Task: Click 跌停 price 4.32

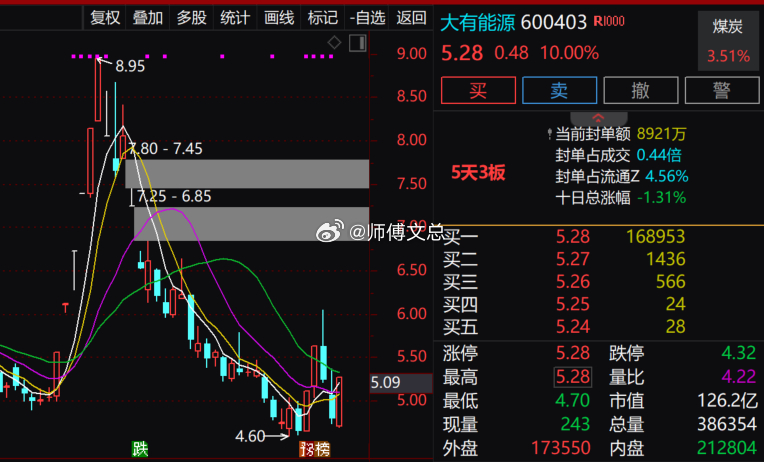Action: 739,352
